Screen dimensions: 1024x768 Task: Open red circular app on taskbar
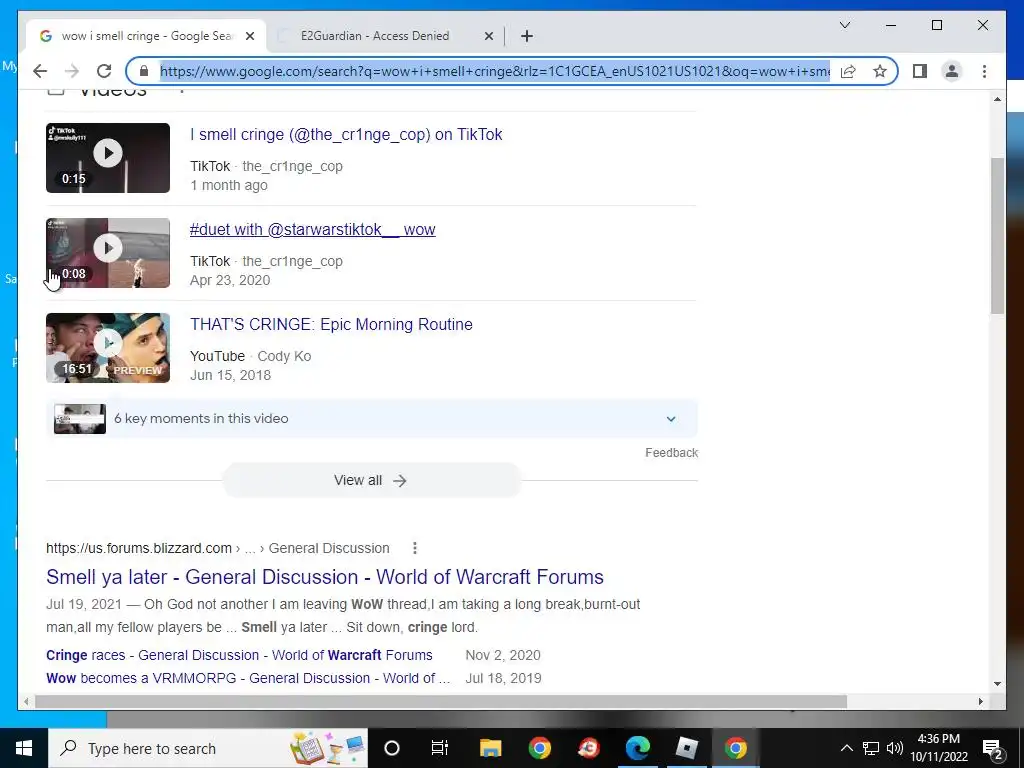tap(588, 748)
